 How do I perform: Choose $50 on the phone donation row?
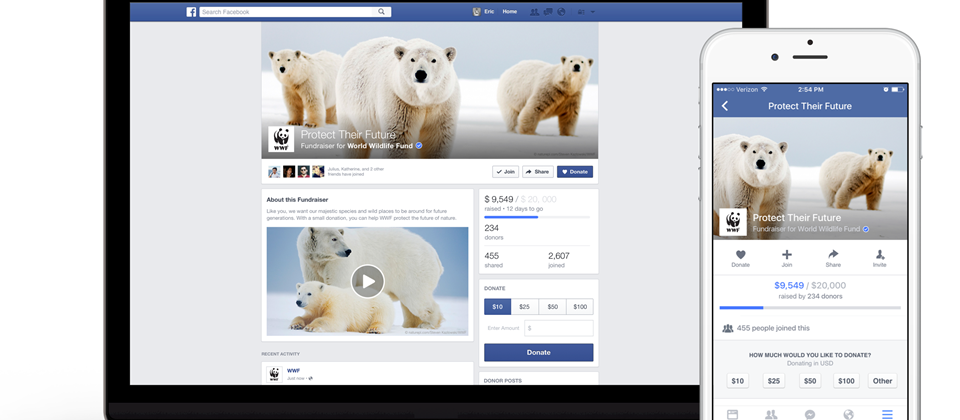click(x=810, y=381)
